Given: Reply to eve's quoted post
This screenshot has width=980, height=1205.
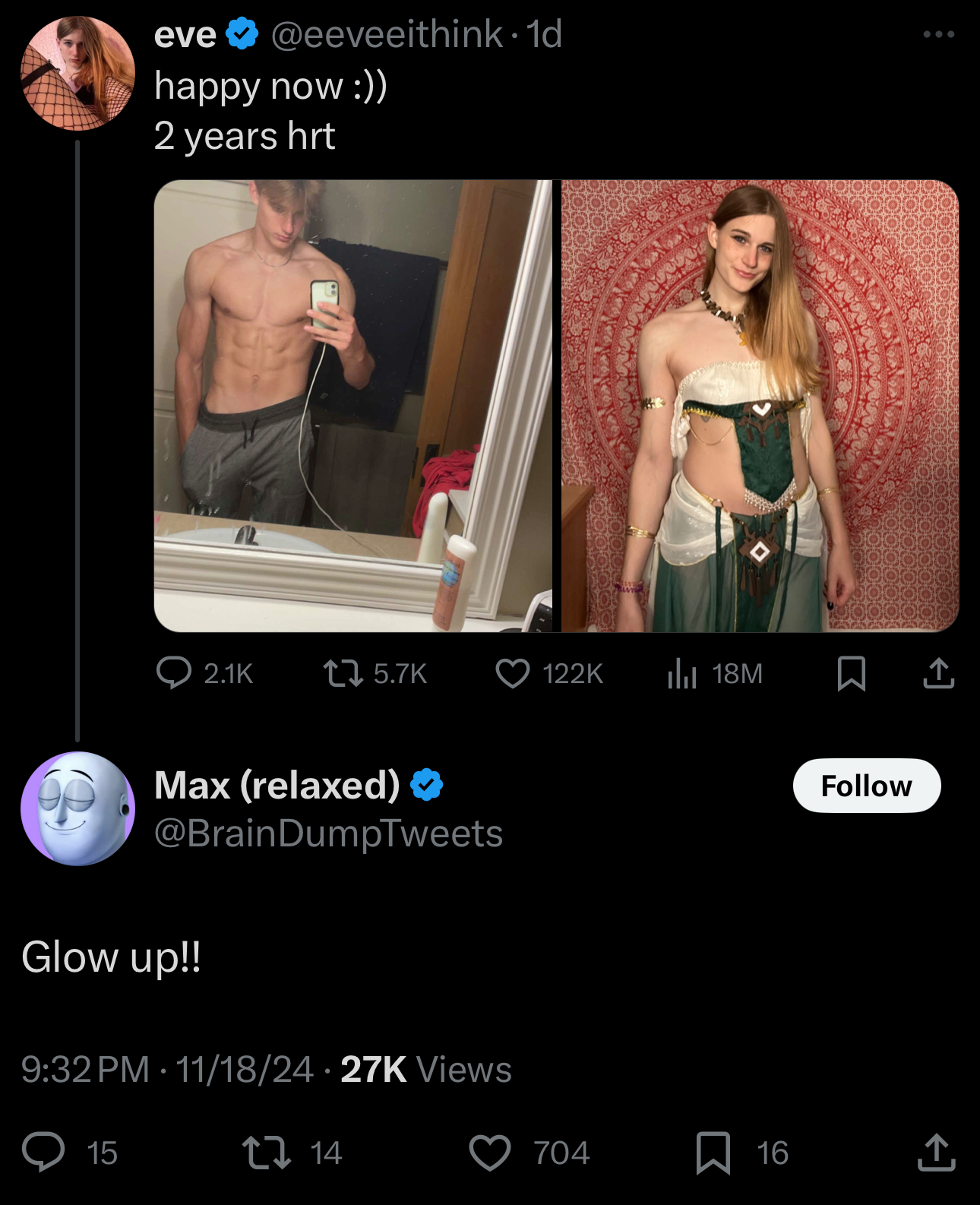Looking at the screenshot, I should point(174,673).
